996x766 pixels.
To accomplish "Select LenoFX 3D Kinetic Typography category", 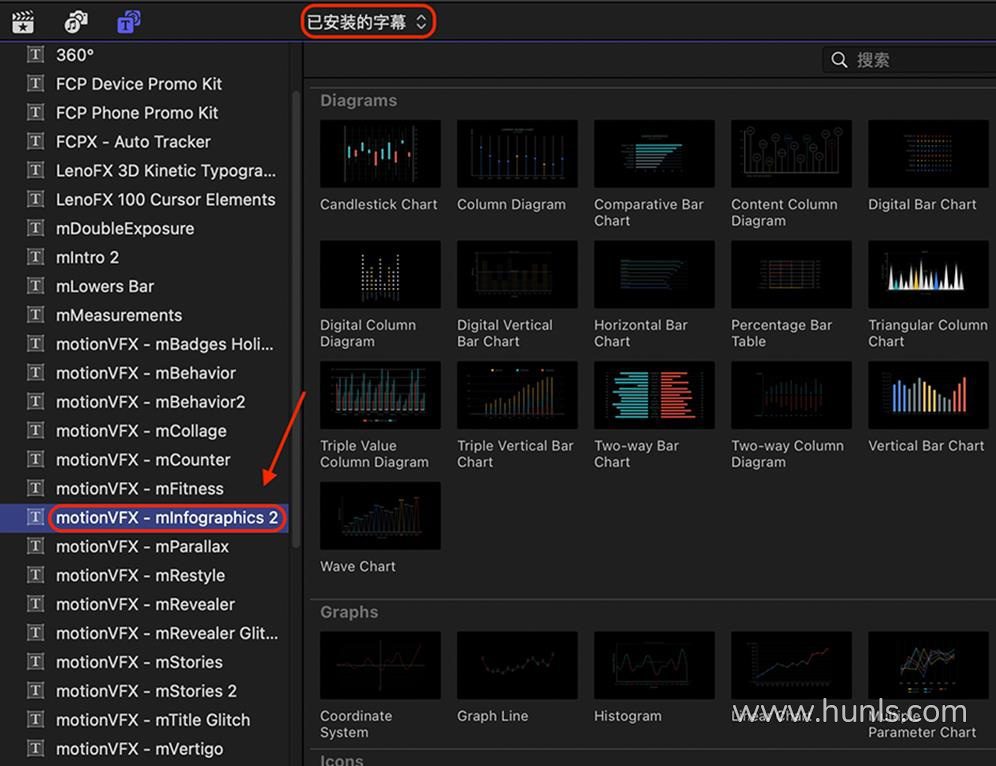I will [x=145, y=170].
